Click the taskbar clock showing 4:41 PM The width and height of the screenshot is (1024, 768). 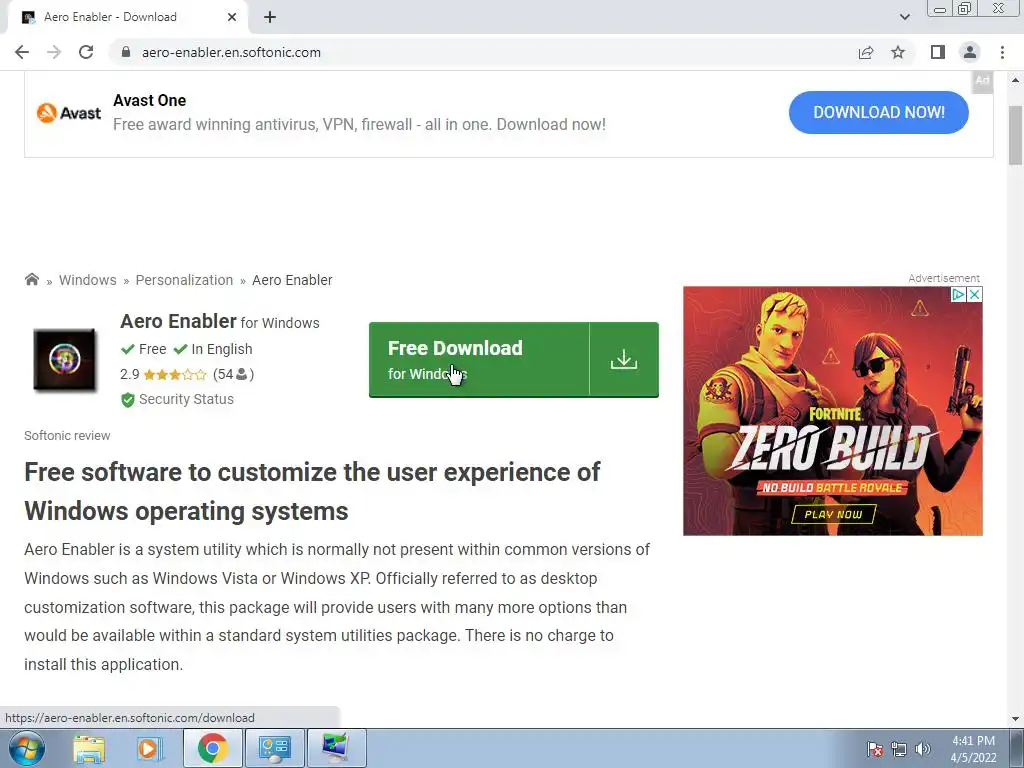coord(973,749)
